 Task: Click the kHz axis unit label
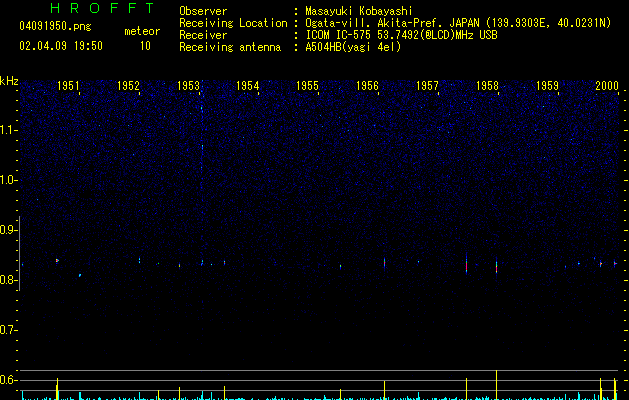9,81
